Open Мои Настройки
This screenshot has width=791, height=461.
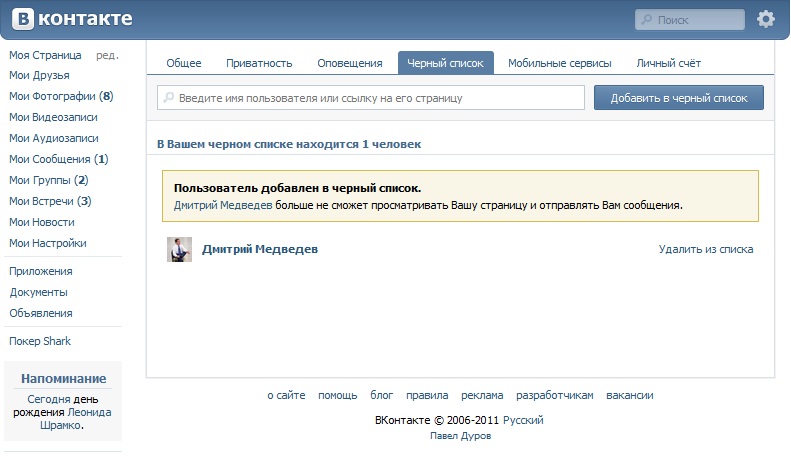47,243
